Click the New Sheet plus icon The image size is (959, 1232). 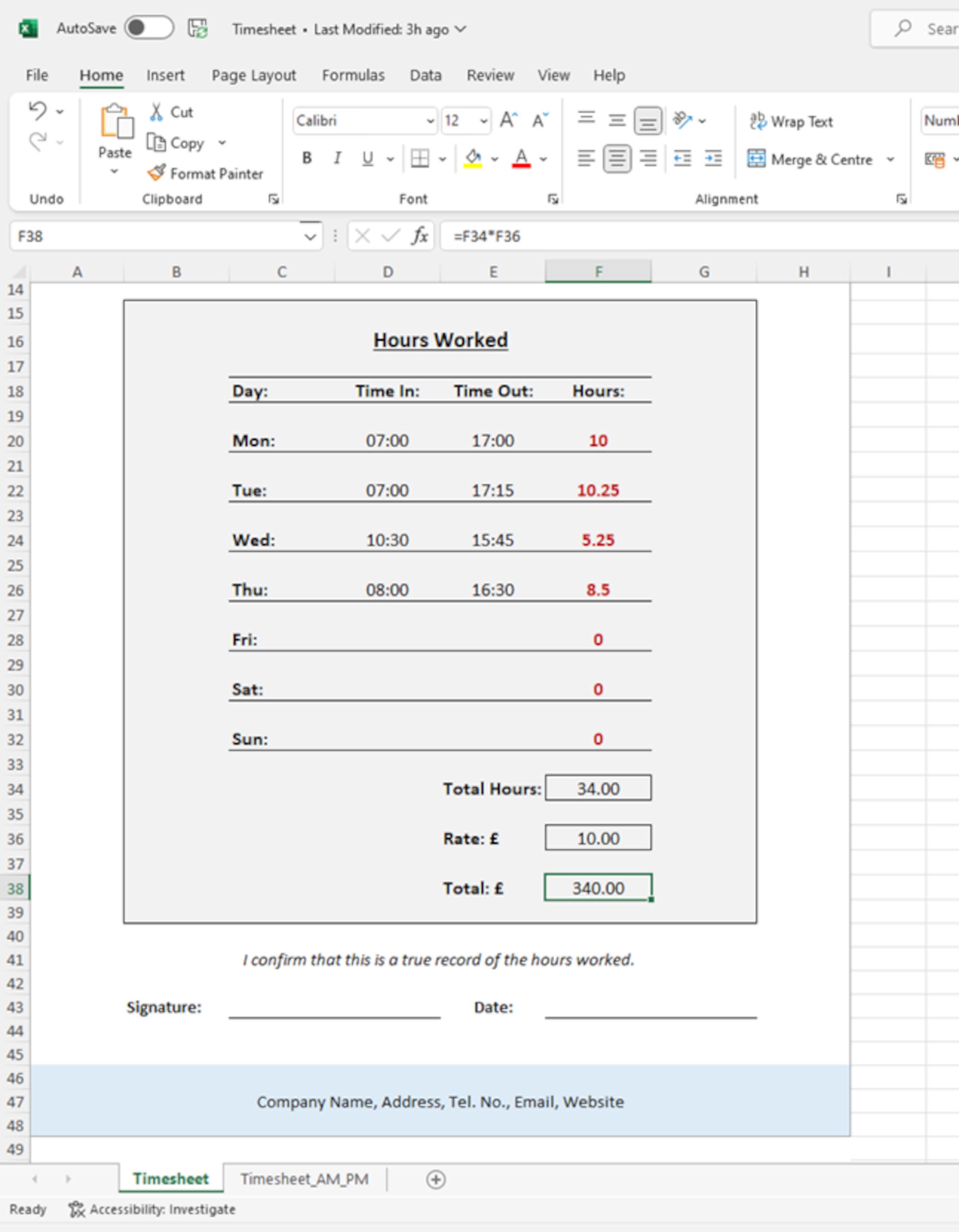pyautogui.click(x=435, y=1180)
